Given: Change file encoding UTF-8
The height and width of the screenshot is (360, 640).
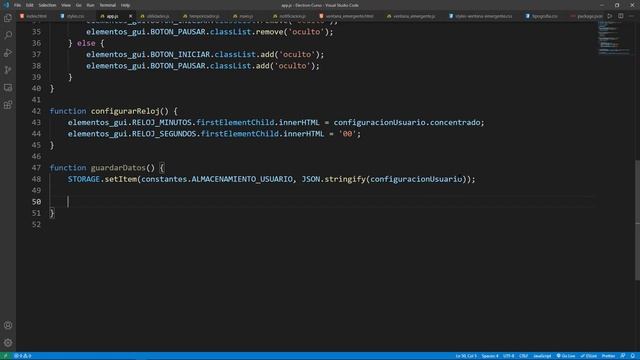Looking at the screenshot, I should tap(509, 356).
